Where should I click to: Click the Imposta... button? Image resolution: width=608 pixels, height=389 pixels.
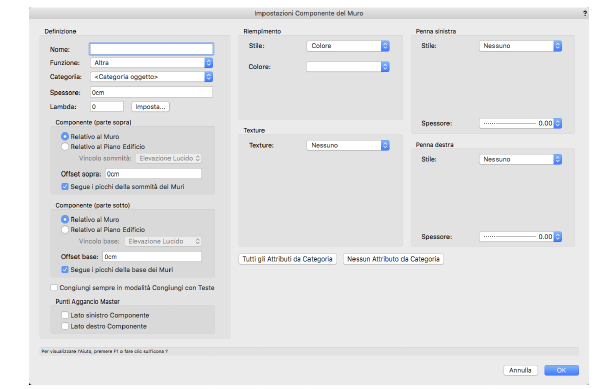pos(150,107)
